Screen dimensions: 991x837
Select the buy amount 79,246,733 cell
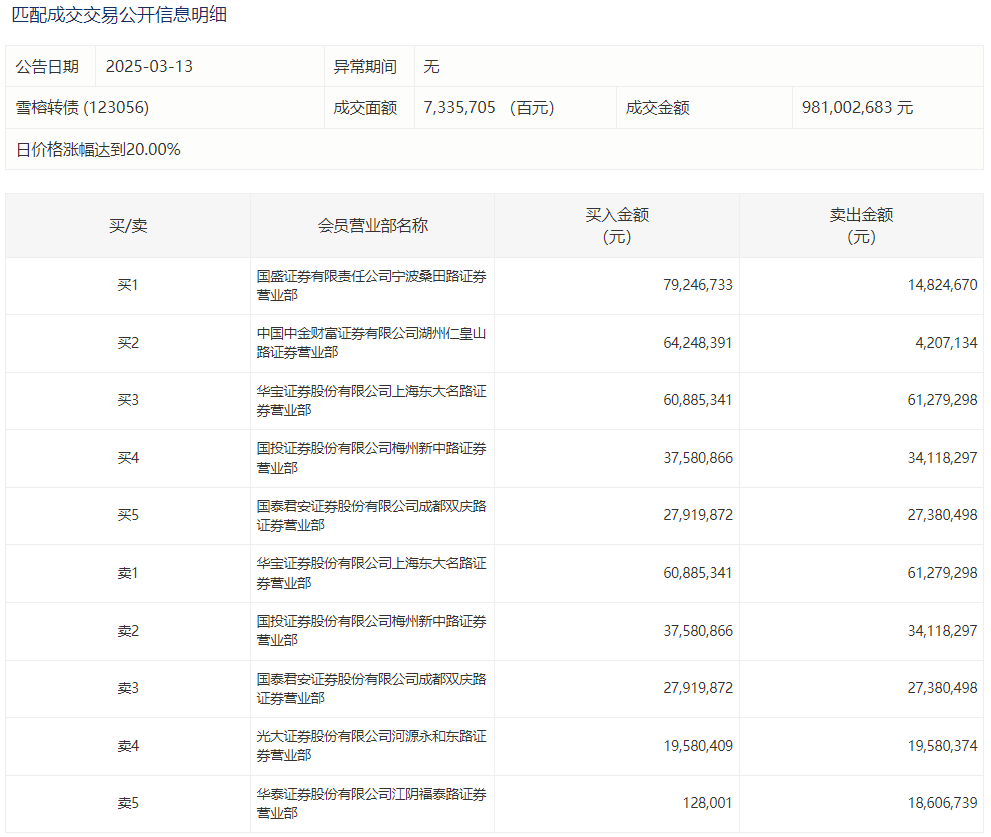click(697, 285)
